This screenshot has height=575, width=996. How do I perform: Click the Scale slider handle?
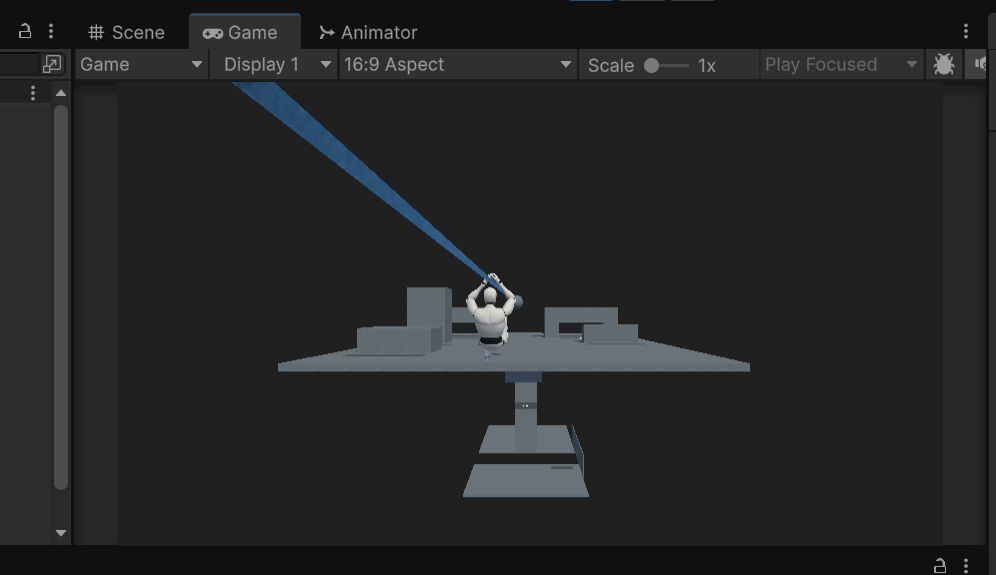652,65
